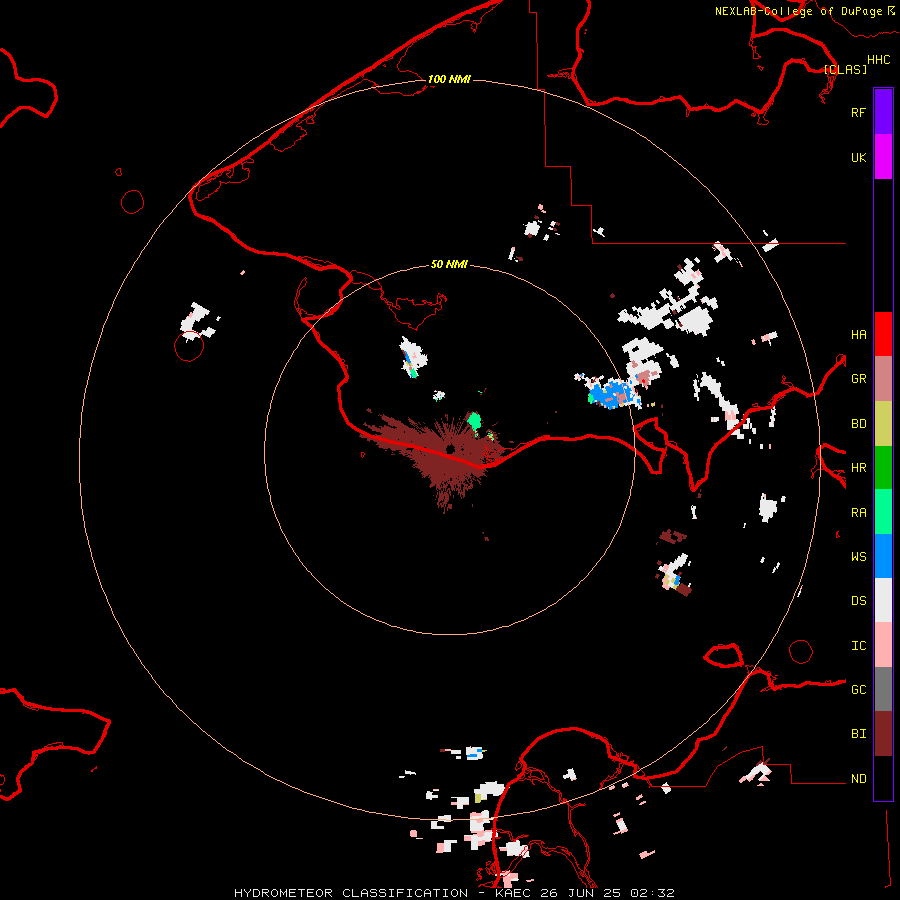Click the HYDROMETEOR CLASSIFICATION title text
900x900 pixels.
coord(351,893)
